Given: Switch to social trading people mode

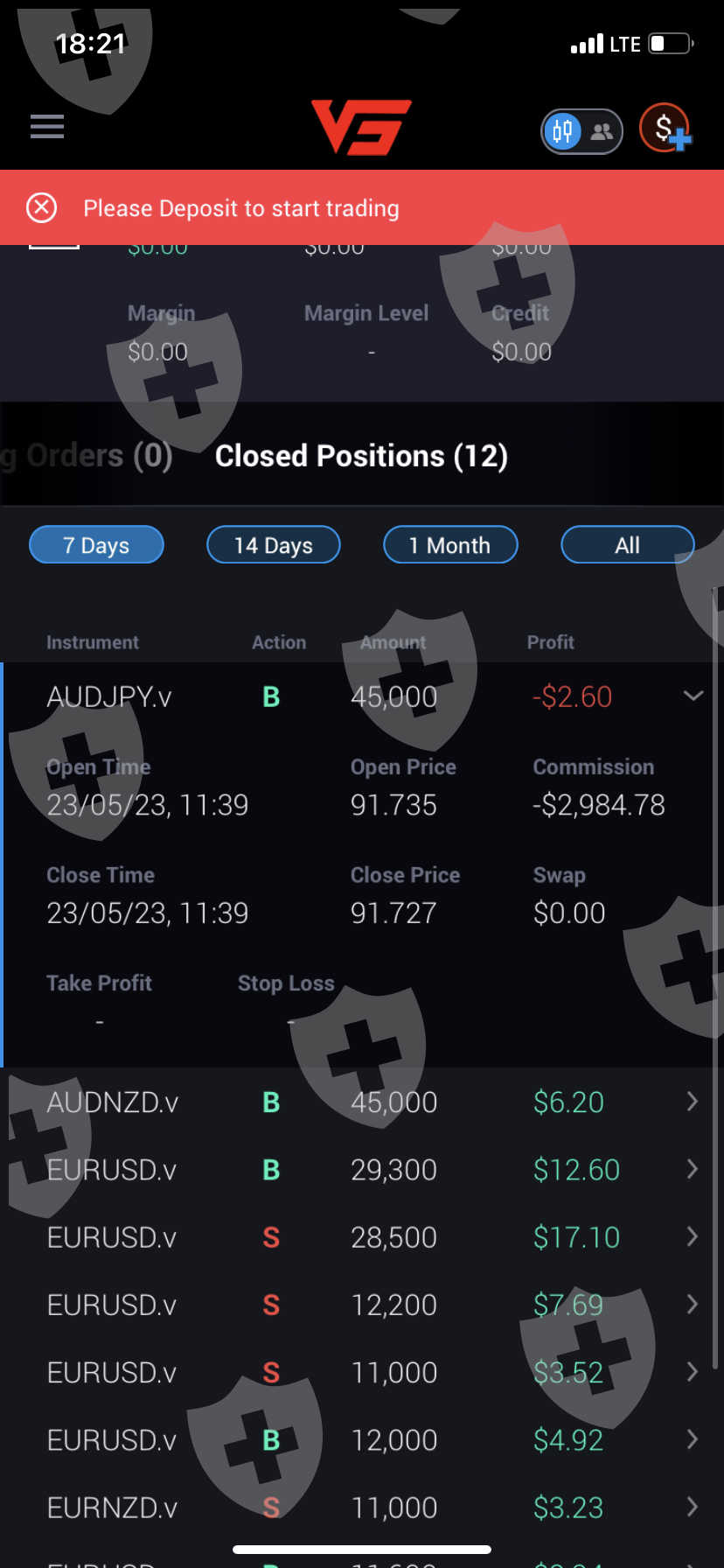Looking at the screenshot, I should pyautogui.click(x=602, y=132).
